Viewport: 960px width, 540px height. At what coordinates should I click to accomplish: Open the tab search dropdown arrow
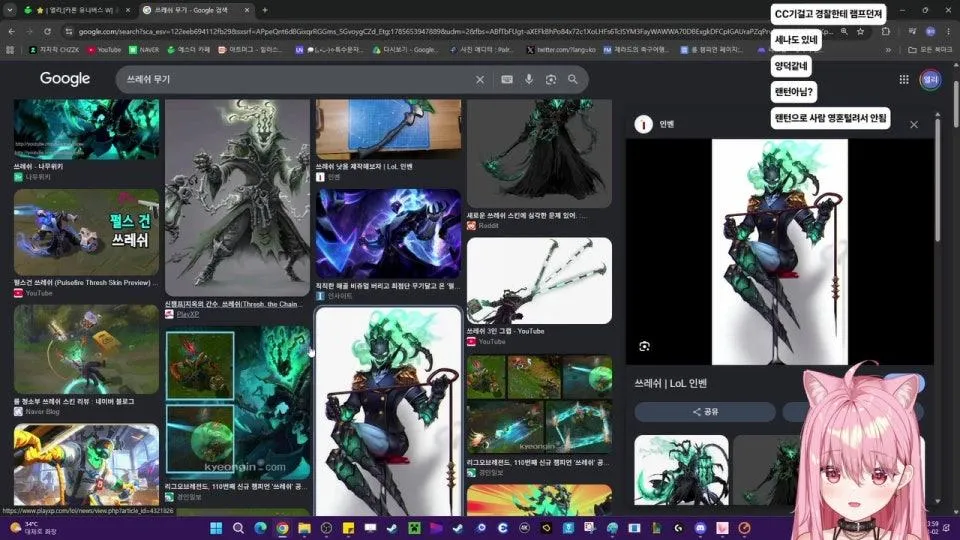tap(10, 10)
